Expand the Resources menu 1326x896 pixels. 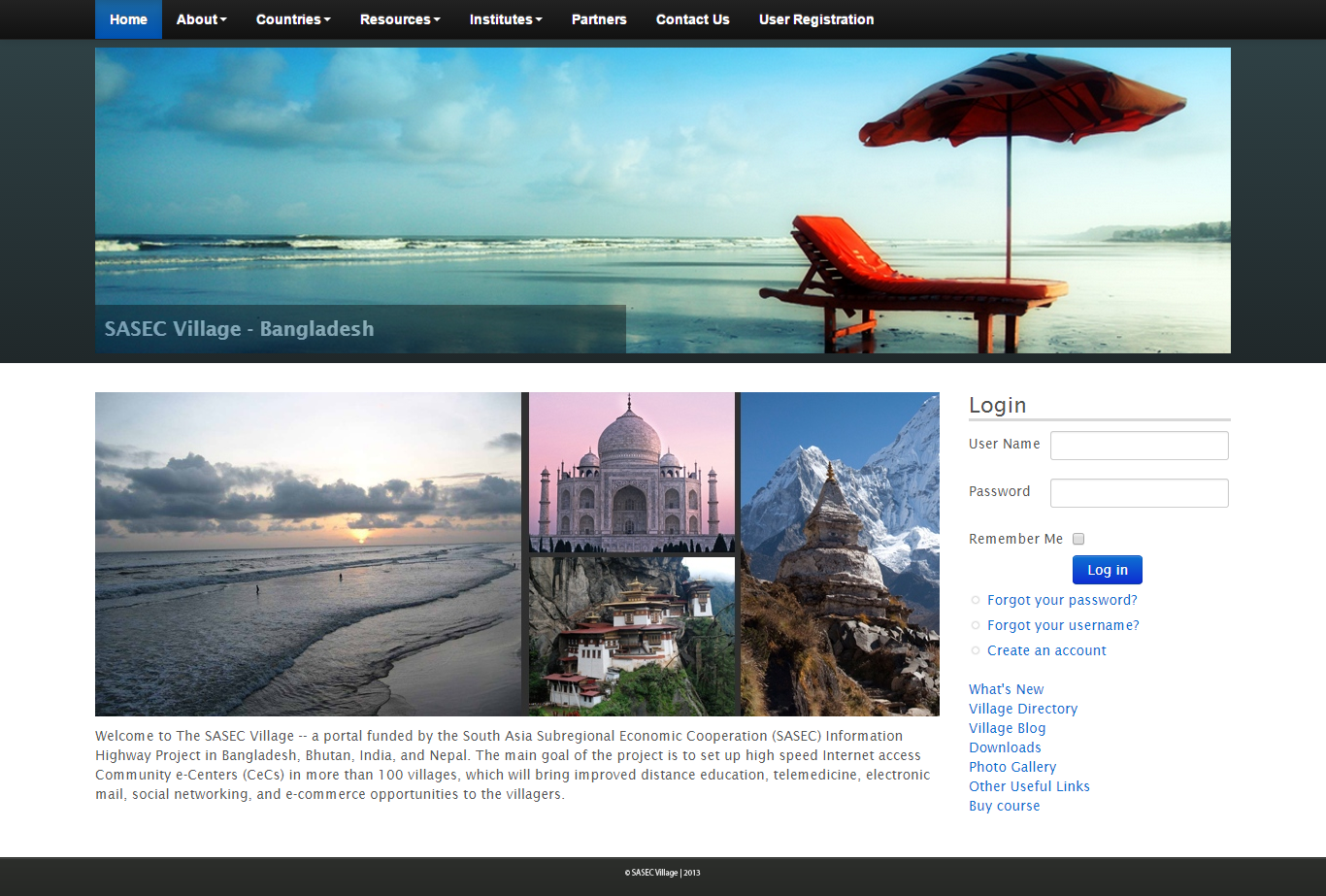[400, 19]
